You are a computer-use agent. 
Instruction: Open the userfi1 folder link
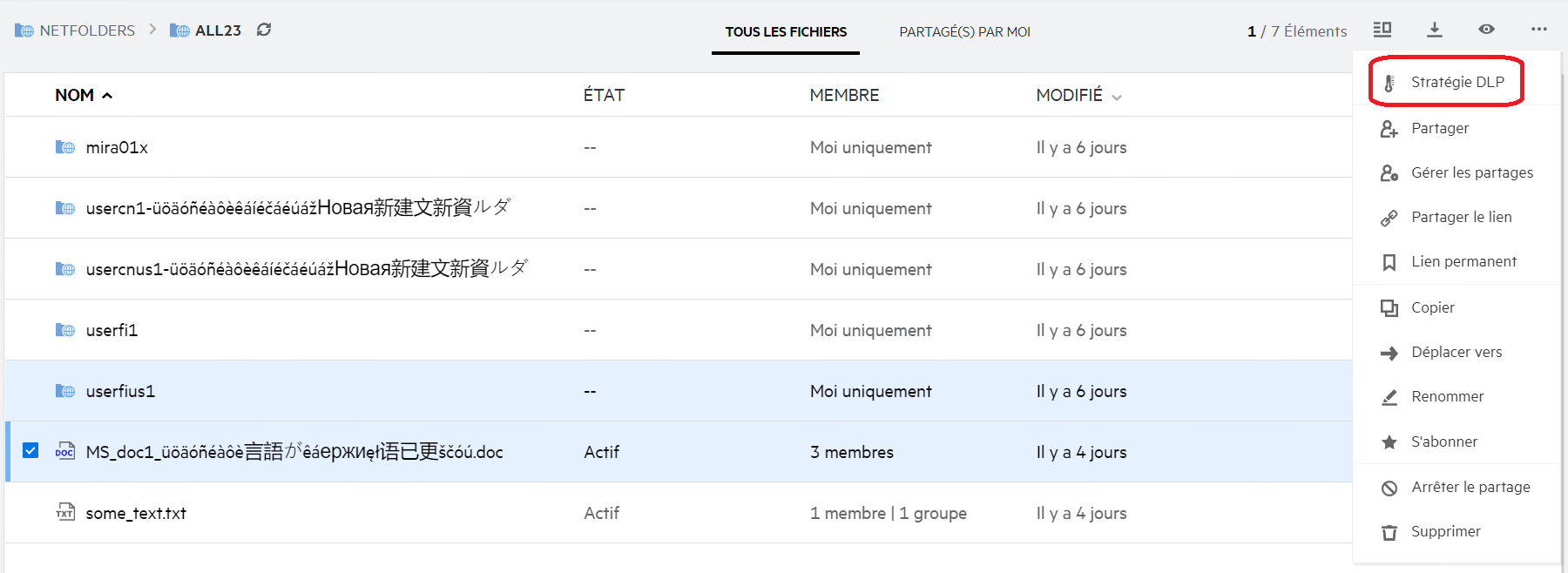112,330
